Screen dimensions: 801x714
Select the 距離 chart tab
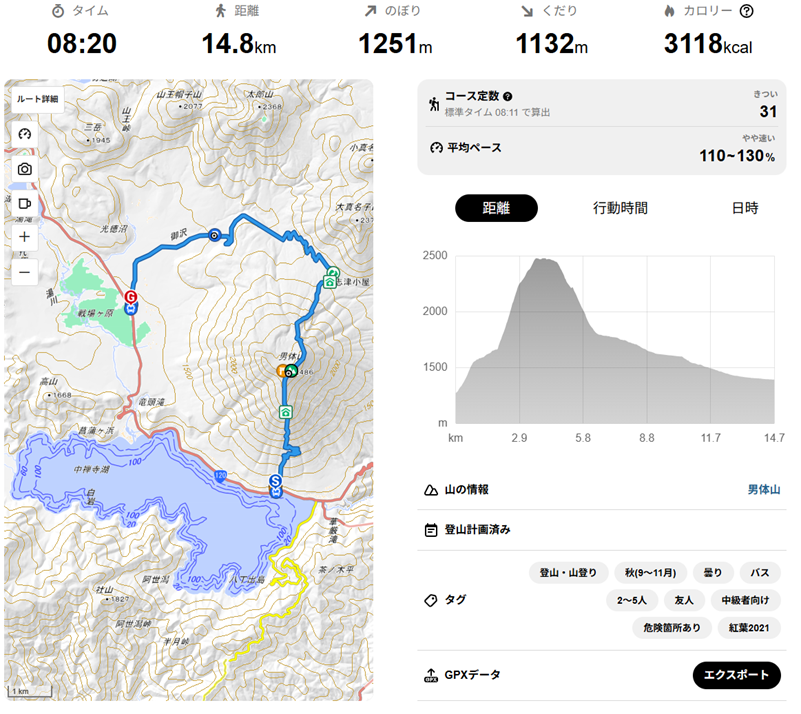click(496, 208)
